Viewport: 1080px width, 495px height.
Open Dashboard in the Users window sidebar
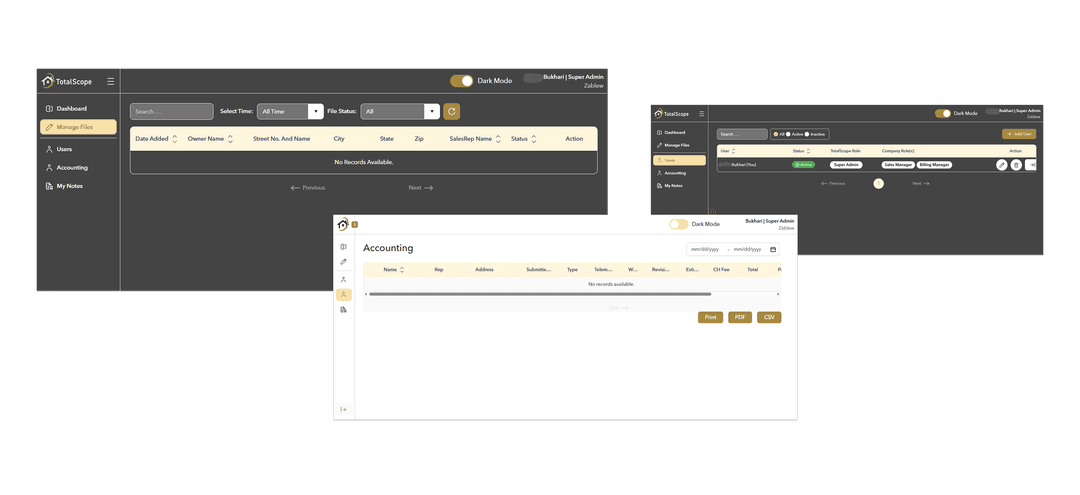(x=671, y=132)
